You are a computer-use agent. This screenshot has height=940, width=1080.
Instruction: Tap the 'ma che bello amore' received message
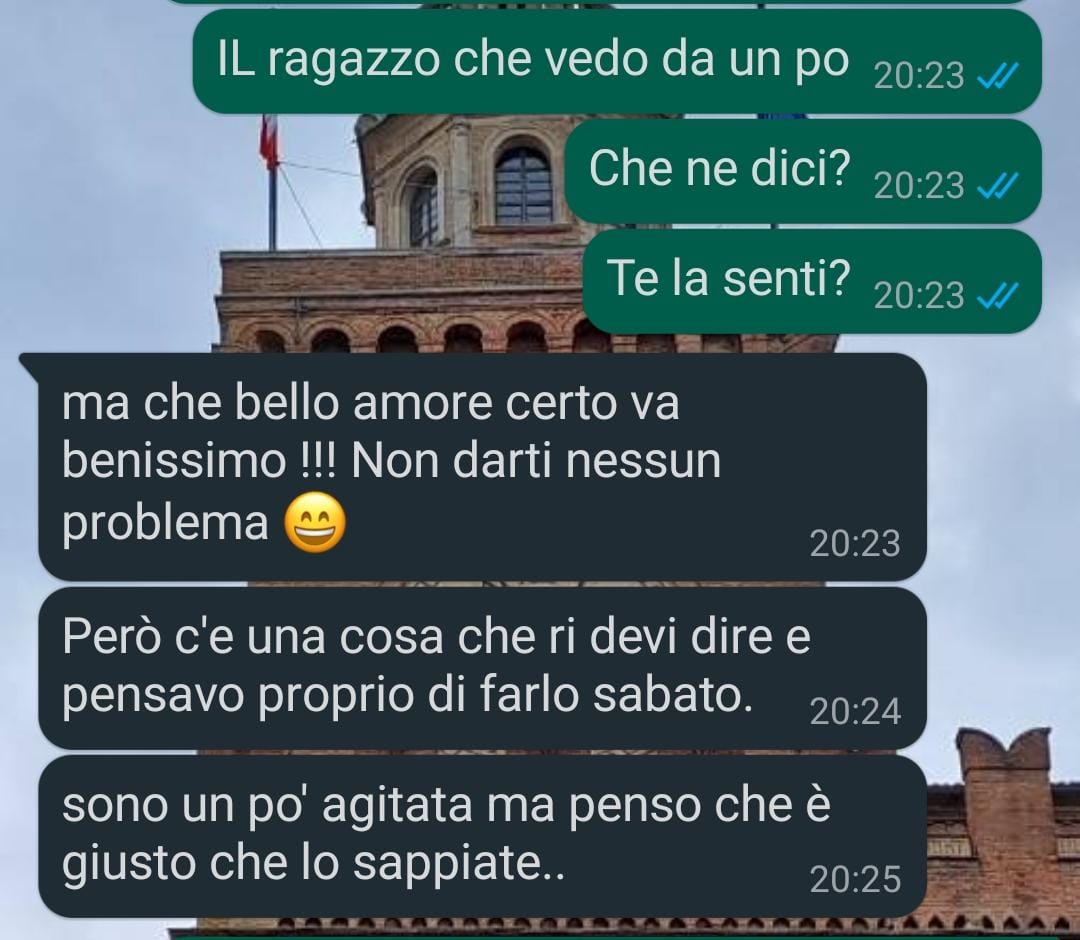(x=482, y=467)
